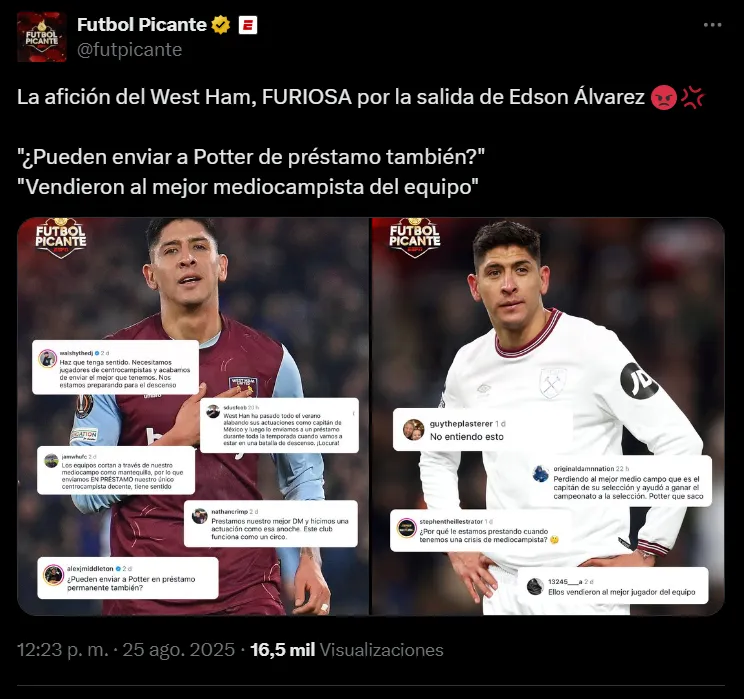Click the 12:23 p. m. timestamp

click(63, 650)
